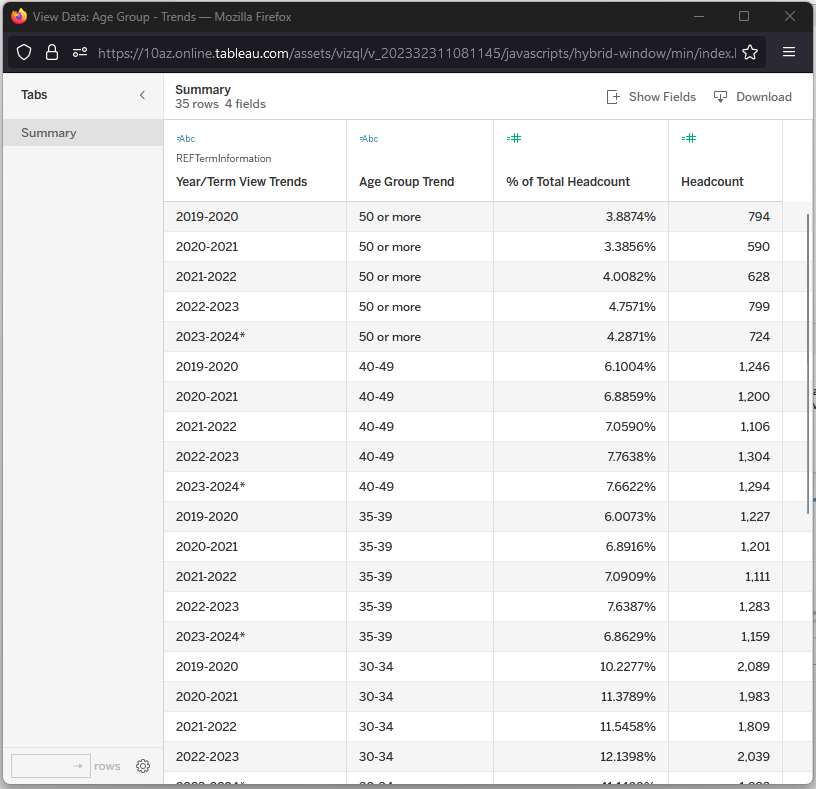Click the % of Total Headcount column header
816x789 pixels.
568,182
